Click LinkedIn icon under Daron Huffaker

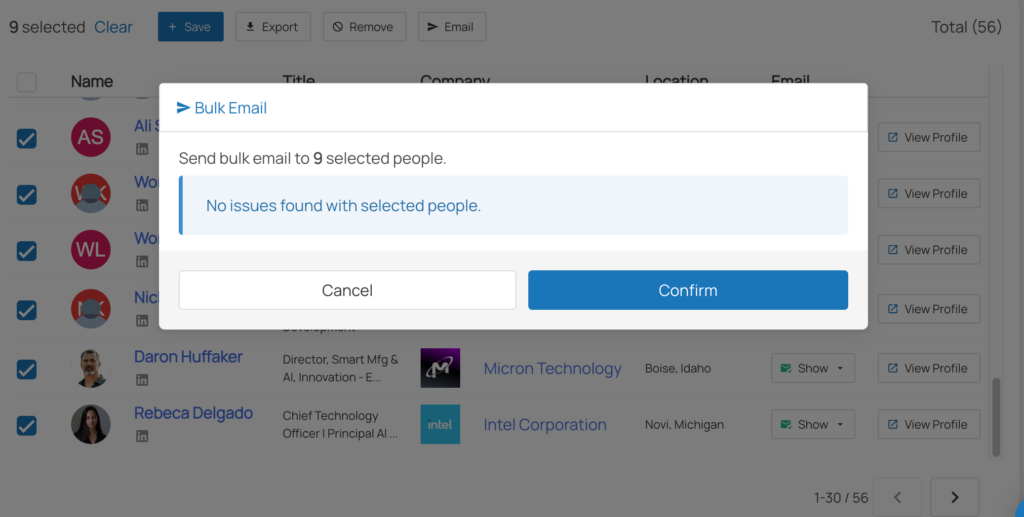[x=142, y=380]
